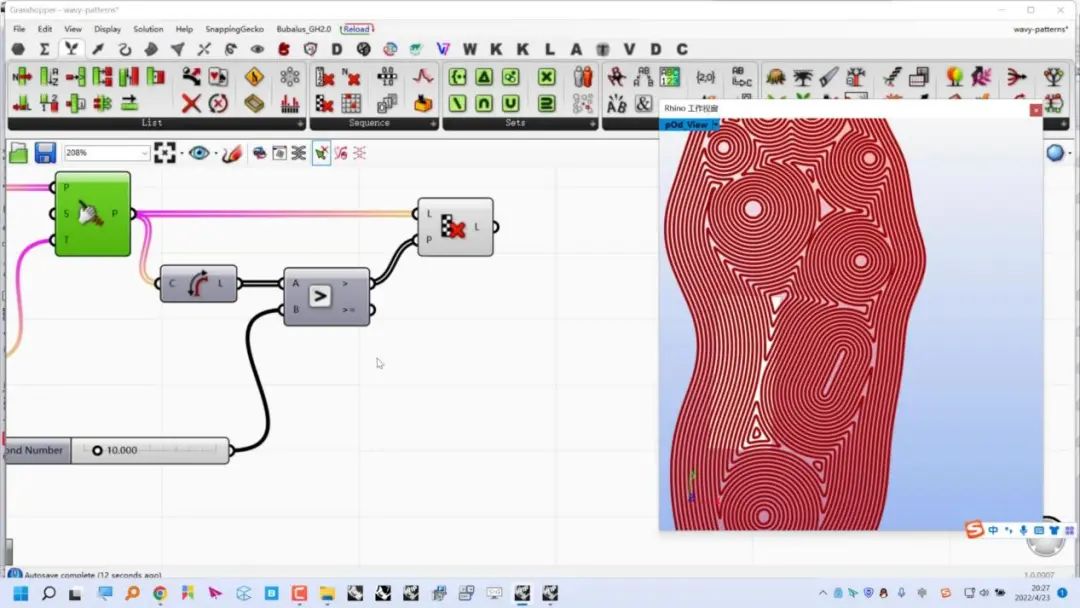This screenshot has height=608, width=1080.
Task: Toggle selected-only preview green icon
Action: (322, 153)
